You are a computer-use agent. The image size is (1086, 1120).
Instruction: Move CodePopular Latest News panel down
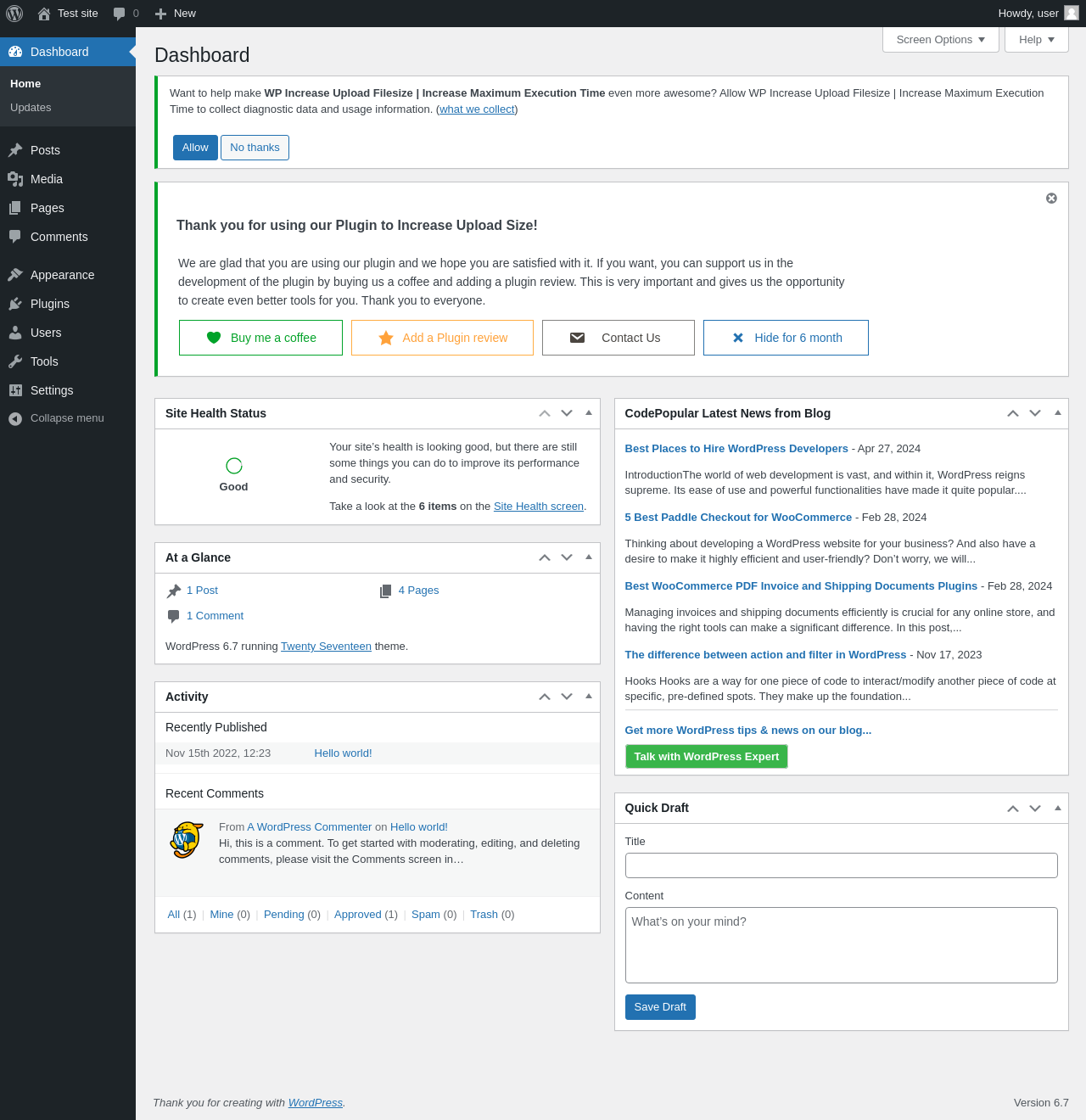(x=1035, y=413)
